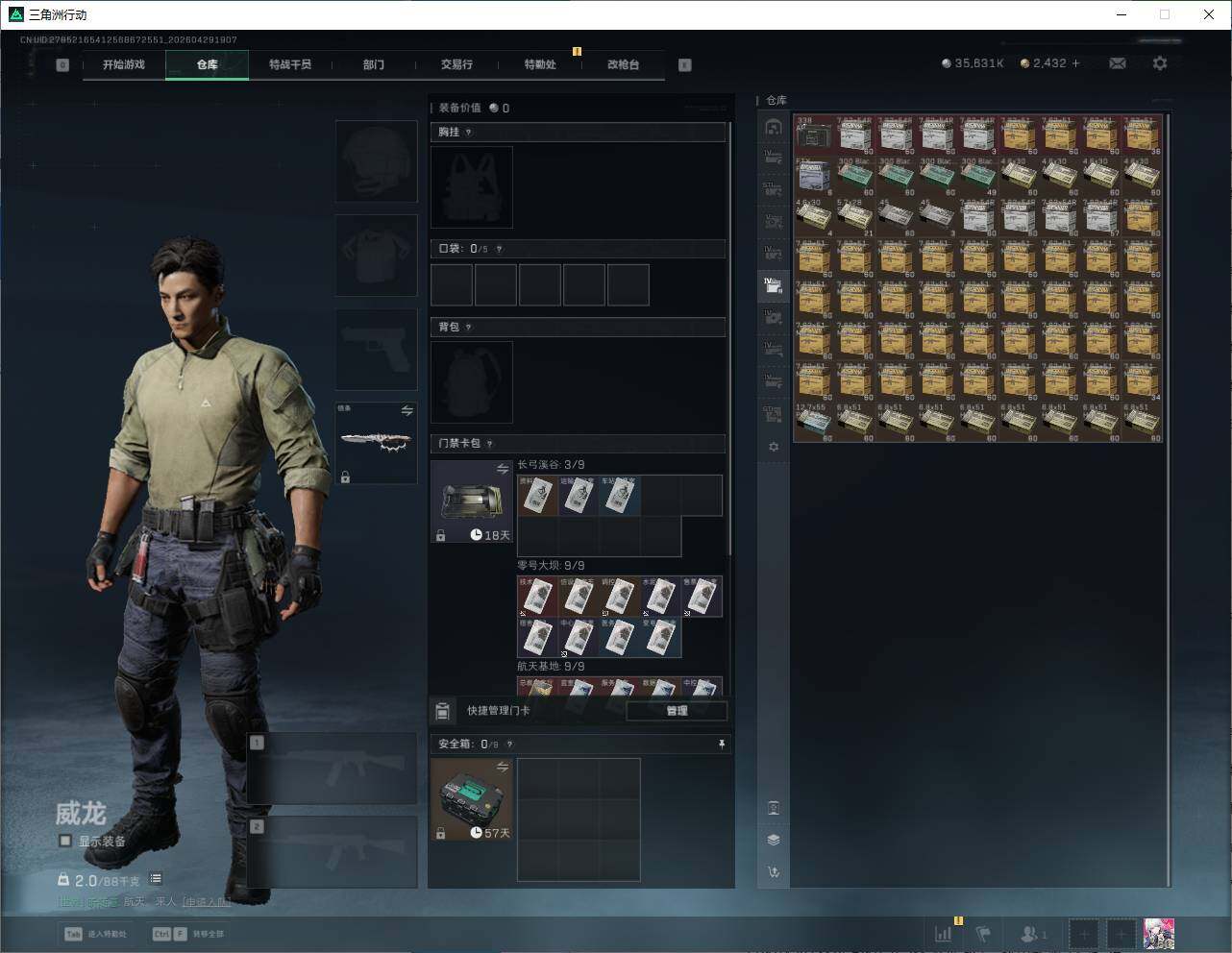Screen dimensions: 1232x953
Task: Click the first keycard under 零号大坝
Action: (x=537, y=597)
